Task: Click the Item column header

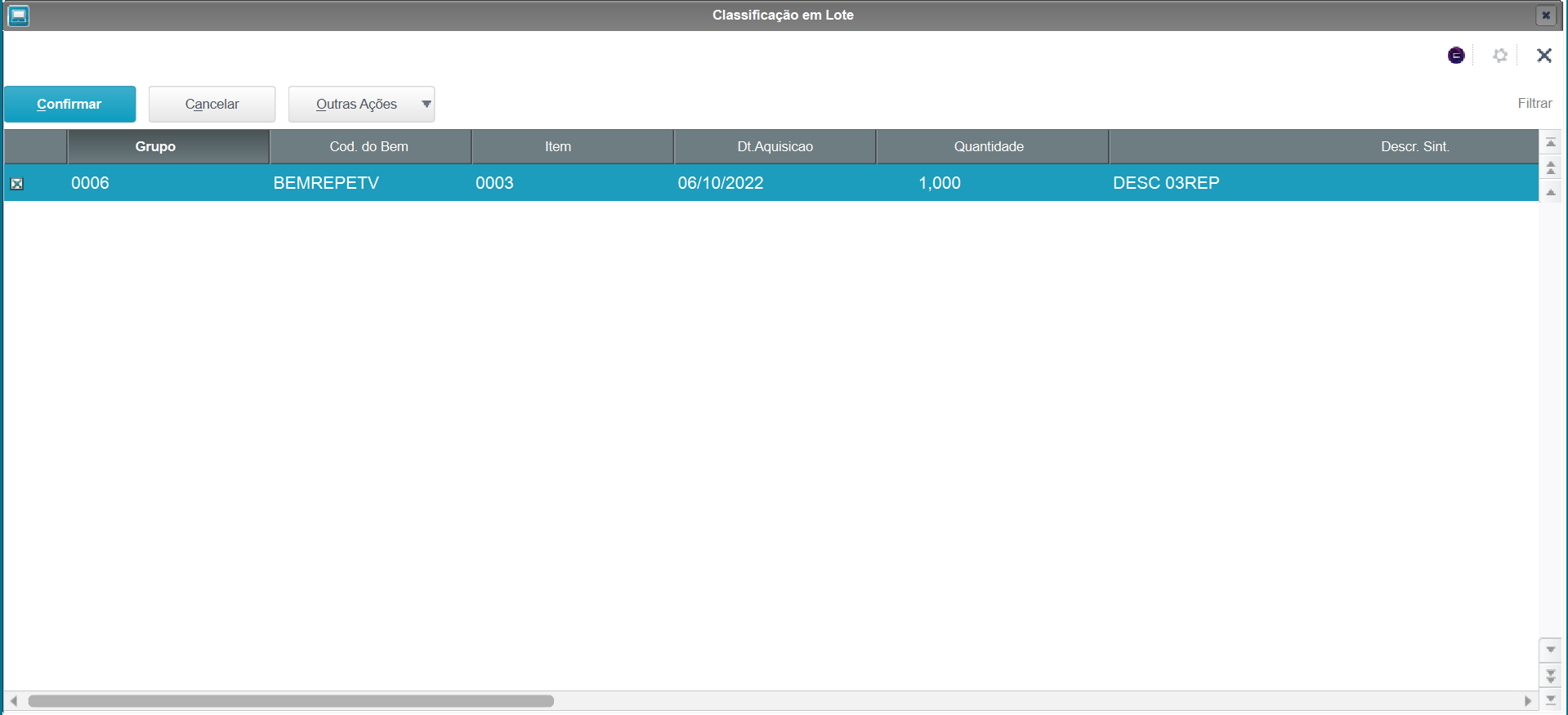Action: [573, 146]
